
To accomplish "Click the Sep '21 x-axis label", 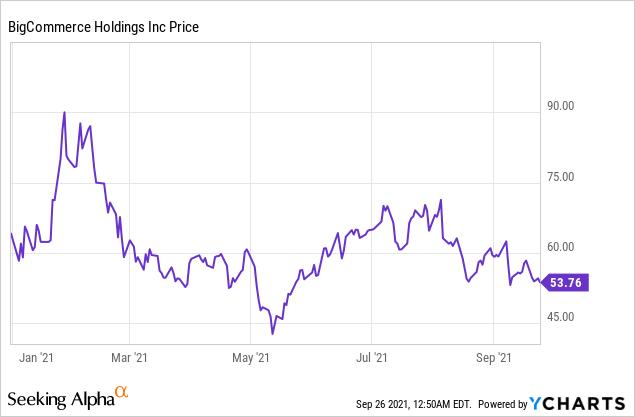I will click(x=494, y=355).
